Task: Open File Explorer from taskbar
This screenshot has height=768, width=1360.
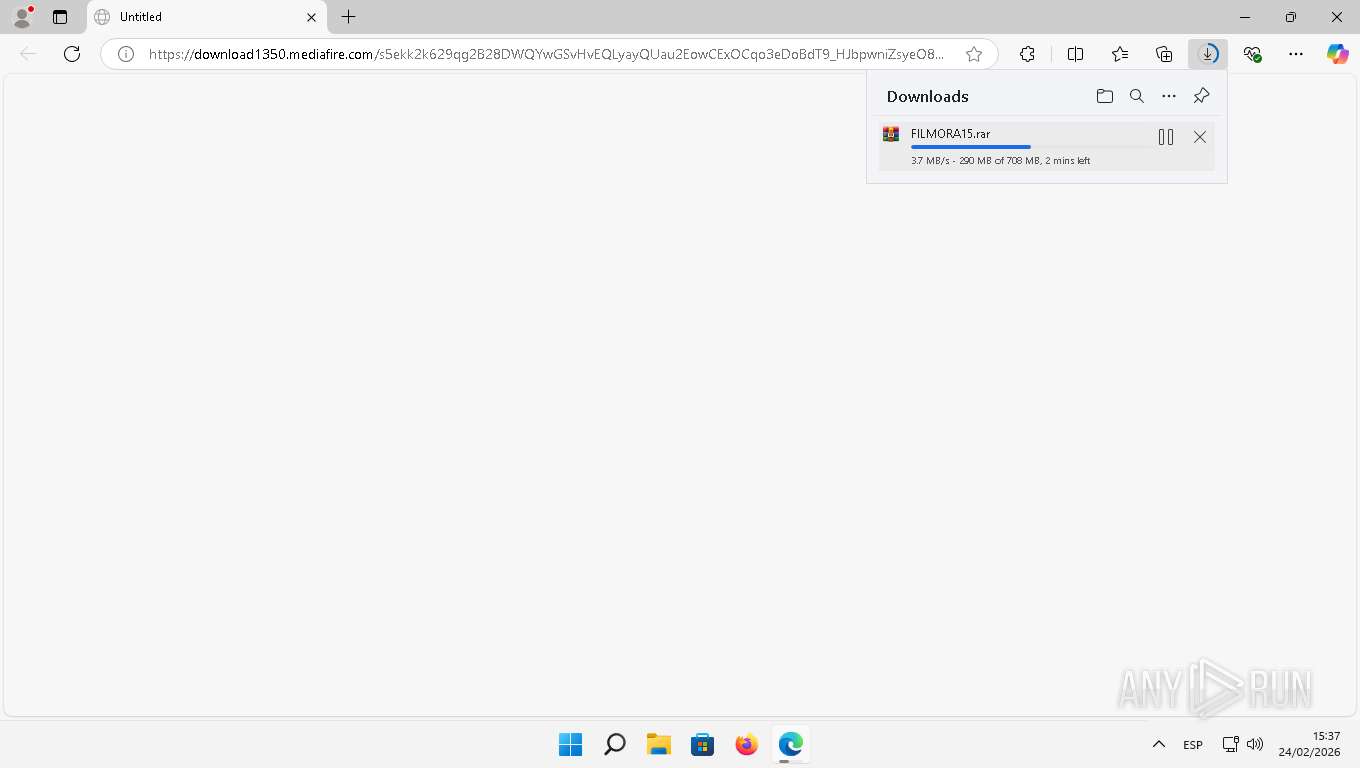Action: point(658,744)
